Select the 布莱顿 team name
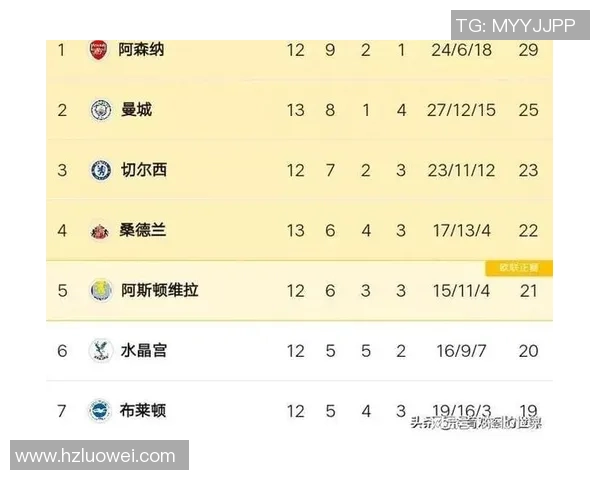 (x=143, y=410)
